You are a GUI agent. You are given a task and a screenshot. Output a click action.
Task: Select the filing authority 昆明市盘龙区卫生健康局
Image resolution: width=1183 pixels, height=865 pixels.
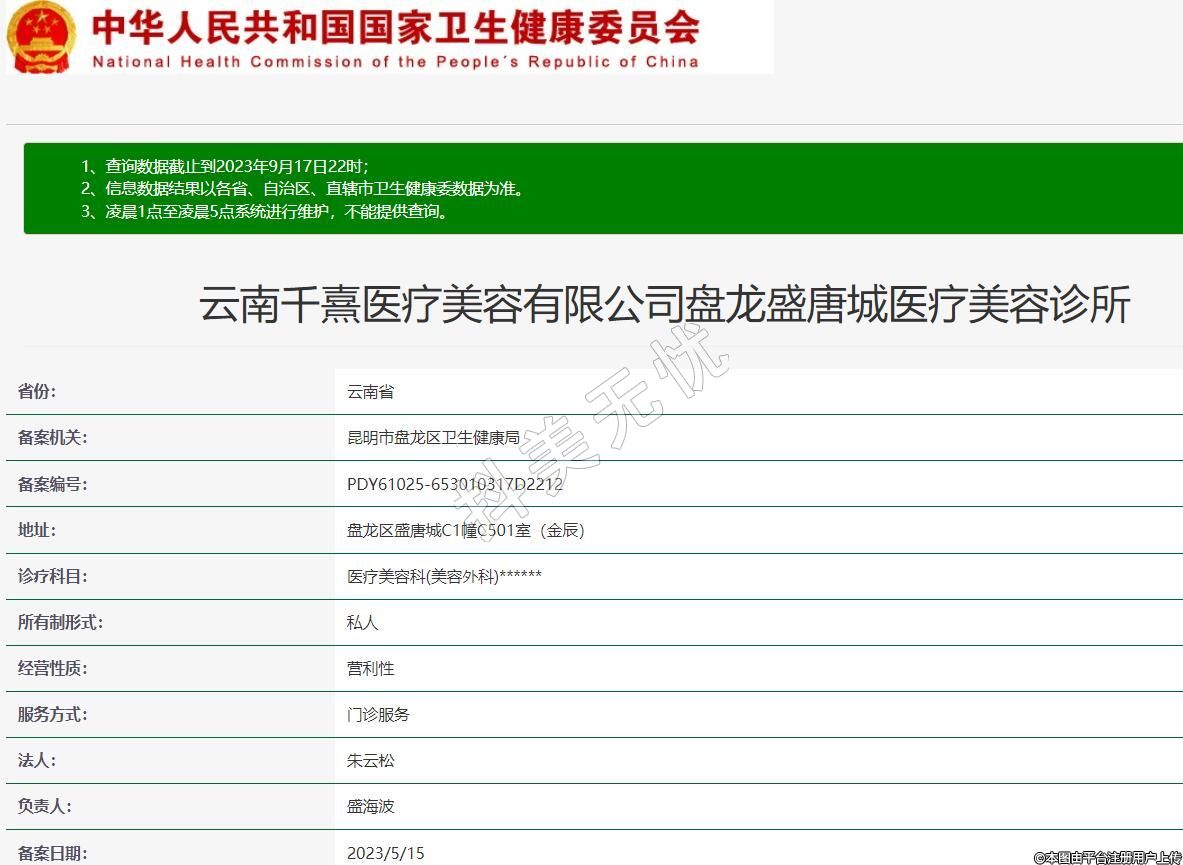pyautogui.click(x=433, y=438)
